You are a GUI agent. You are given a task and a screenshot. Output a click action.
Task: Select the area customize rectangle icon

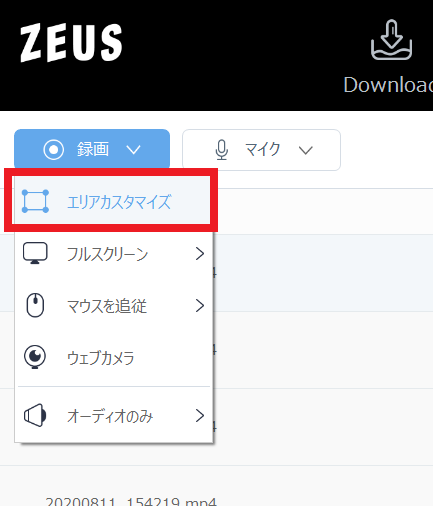(35, 201)
